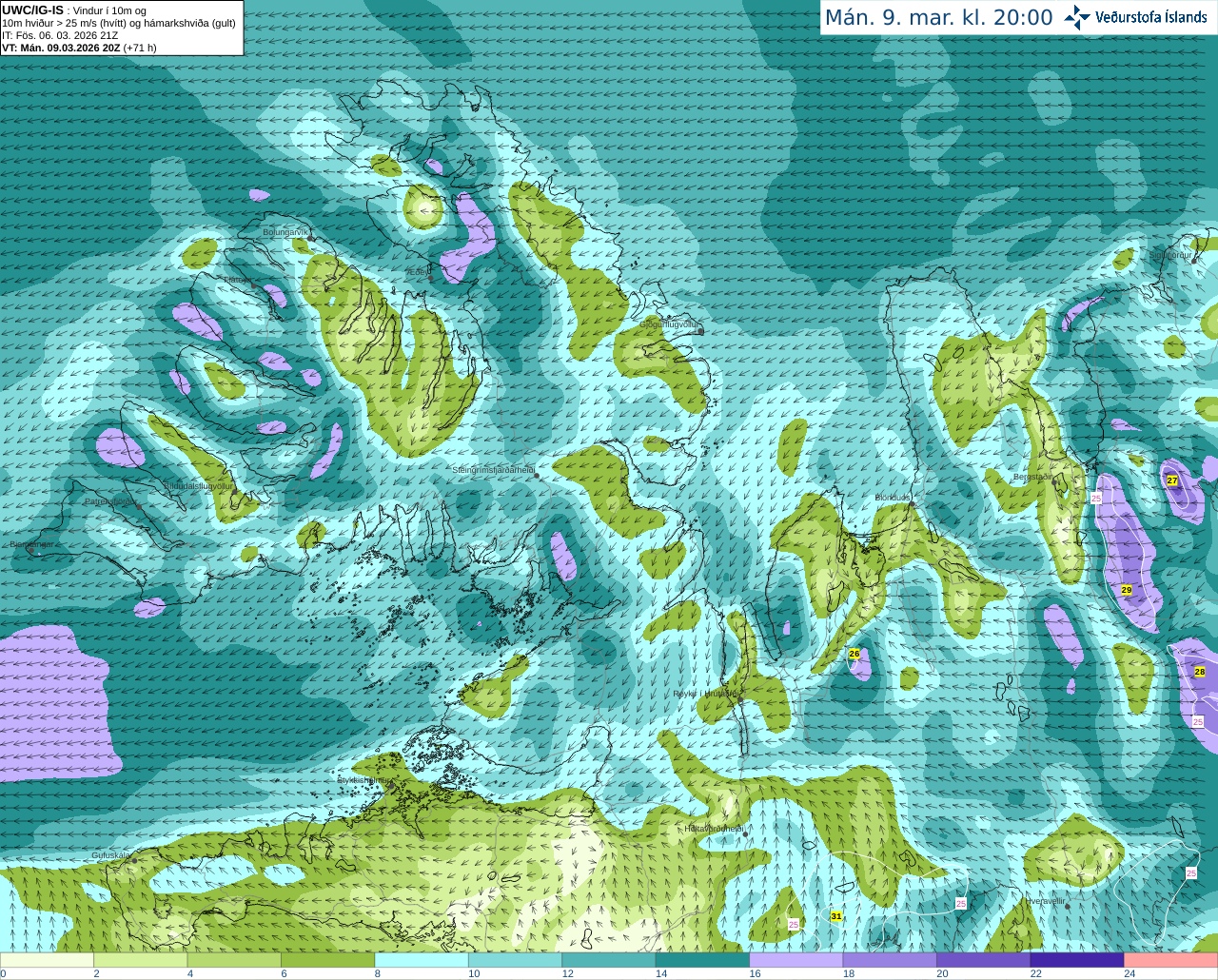Select the Æðey station label
This screenshot has width=1218, height=980.
(x=418, y=272)
